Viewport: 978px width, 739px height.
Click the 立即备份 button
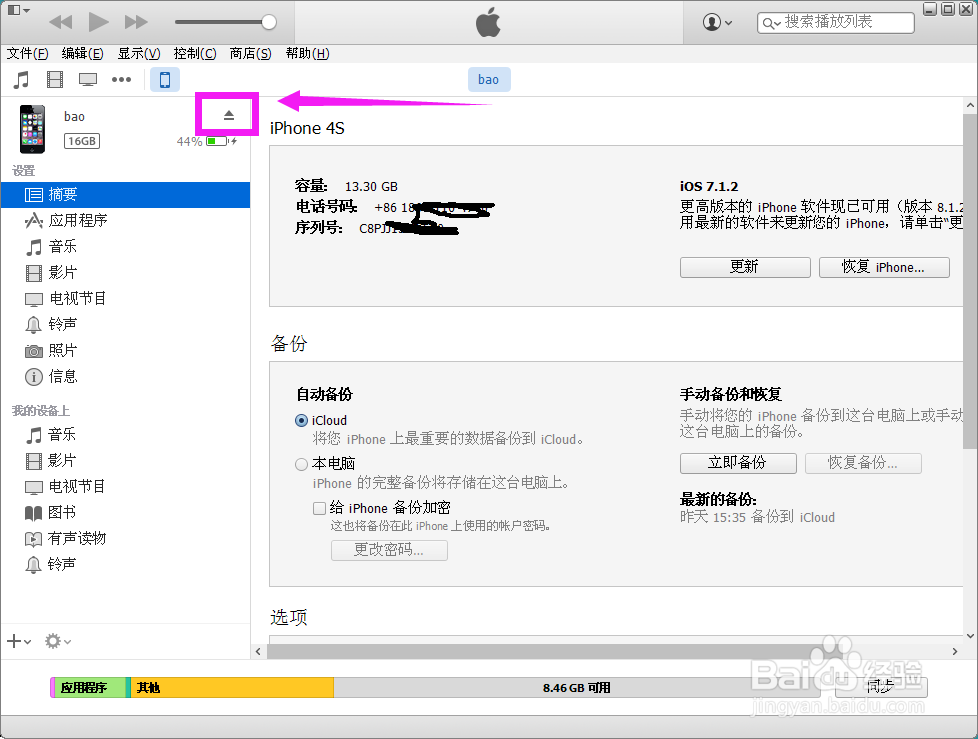pos(738,463)
